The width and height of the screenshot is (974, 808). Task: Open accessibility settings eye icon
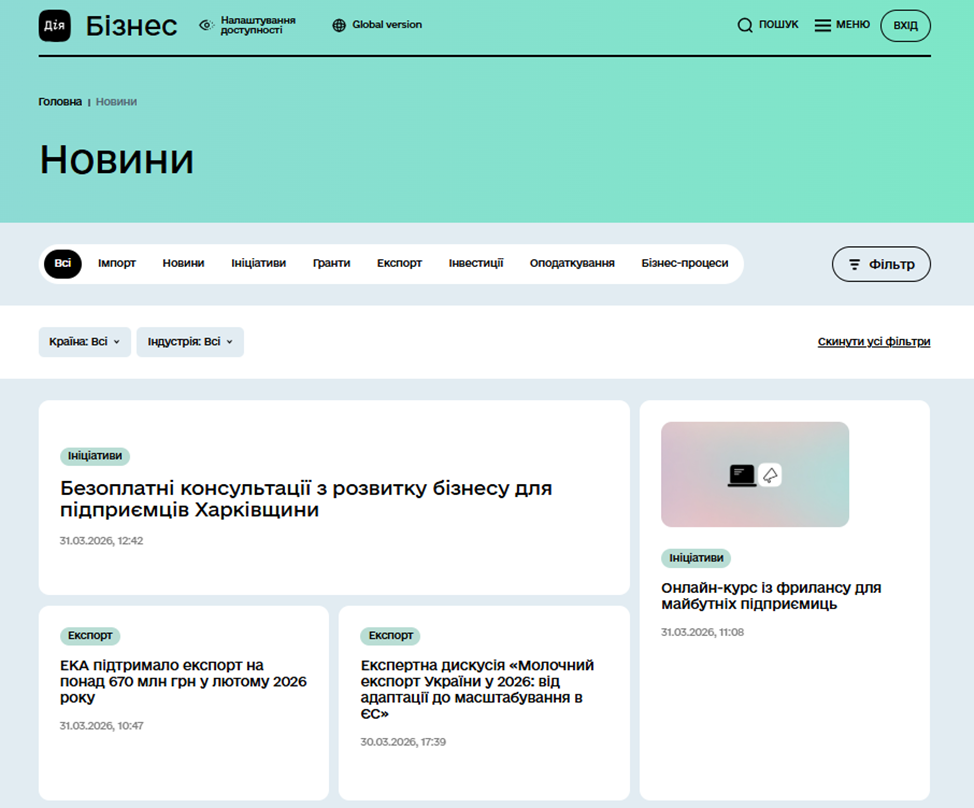206,25
